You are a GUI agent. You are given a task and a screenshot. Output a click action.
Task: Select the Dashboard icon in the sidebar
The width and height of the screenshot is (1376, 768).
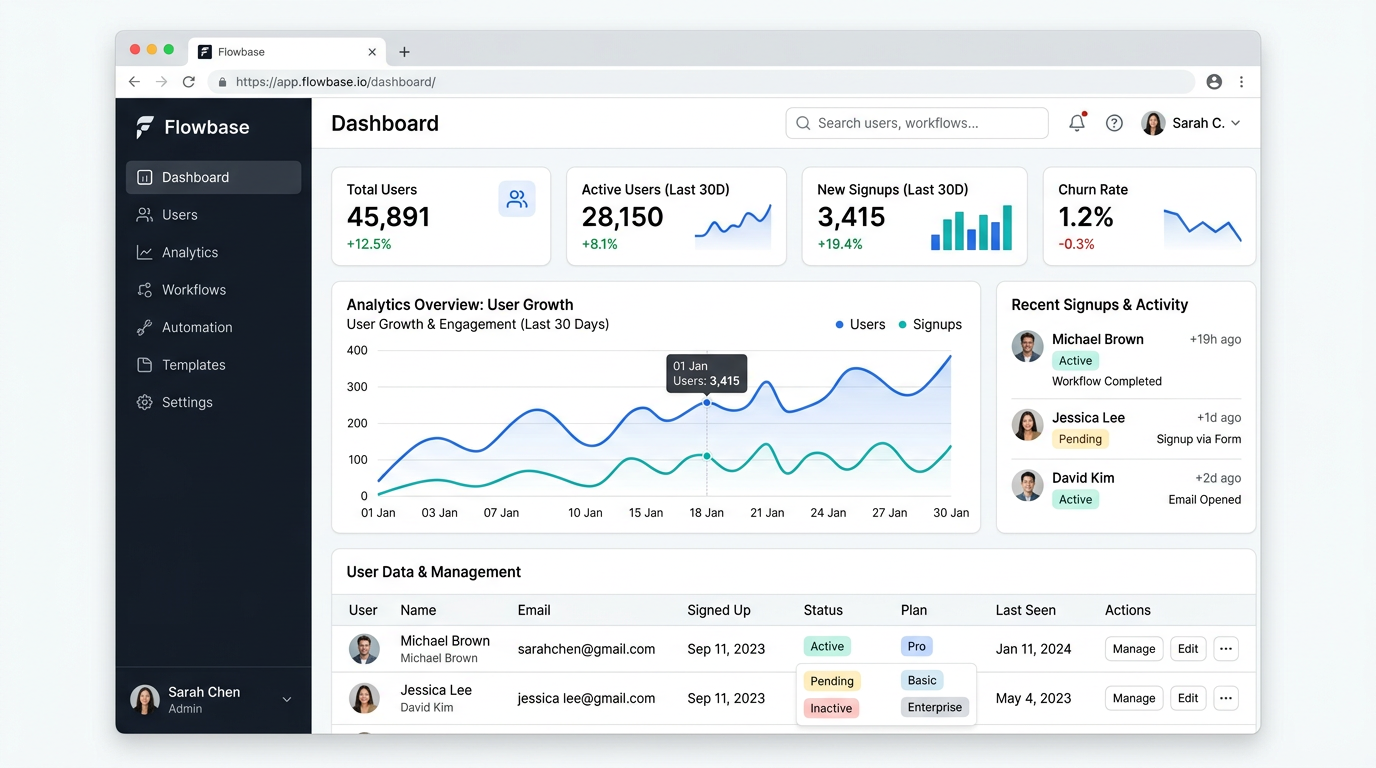144,177
